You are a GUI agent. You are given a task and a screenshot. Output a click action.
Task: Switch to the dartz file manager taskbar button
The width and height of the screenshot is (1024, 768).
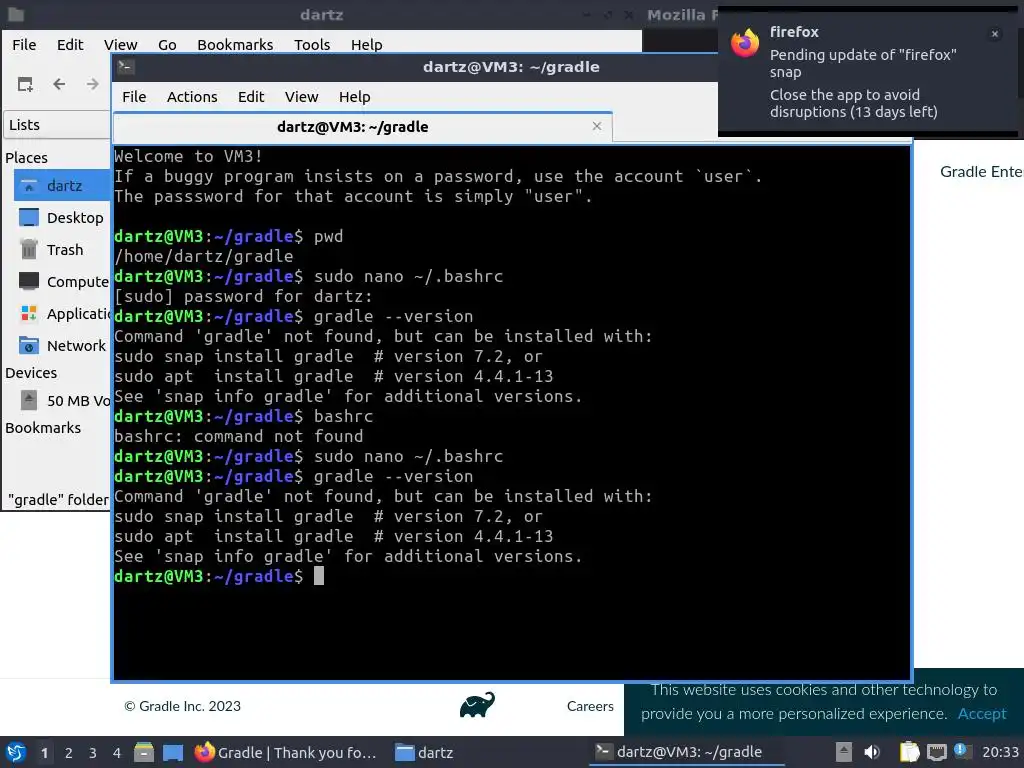pos(424,752)
